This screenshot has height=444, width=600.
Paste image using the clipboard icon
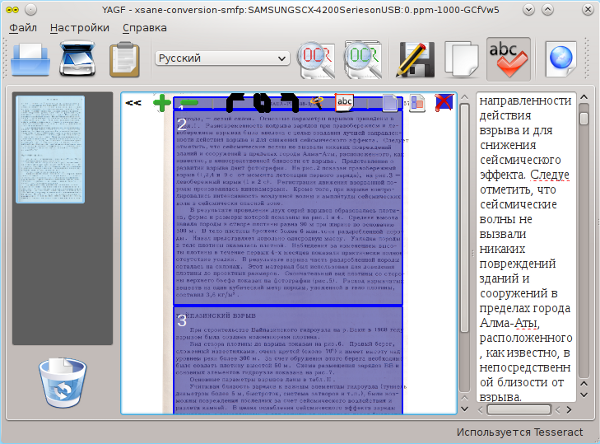point(124,61)
